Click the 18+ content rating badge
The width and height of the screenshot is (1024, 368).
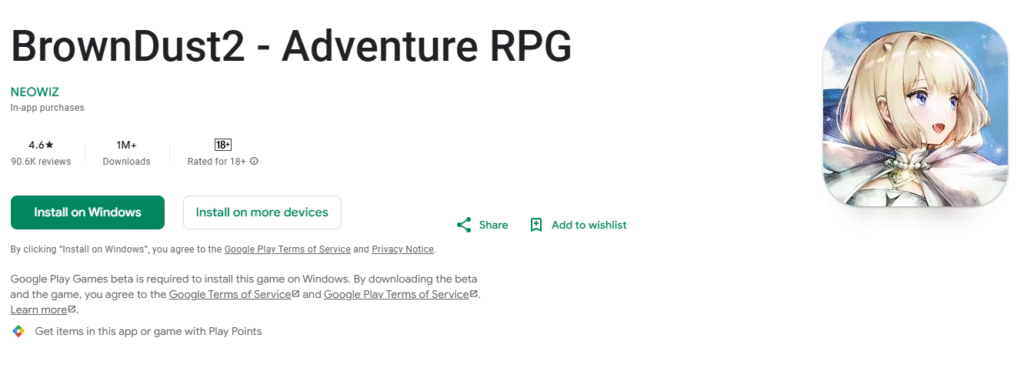click(x=223, y=145)
